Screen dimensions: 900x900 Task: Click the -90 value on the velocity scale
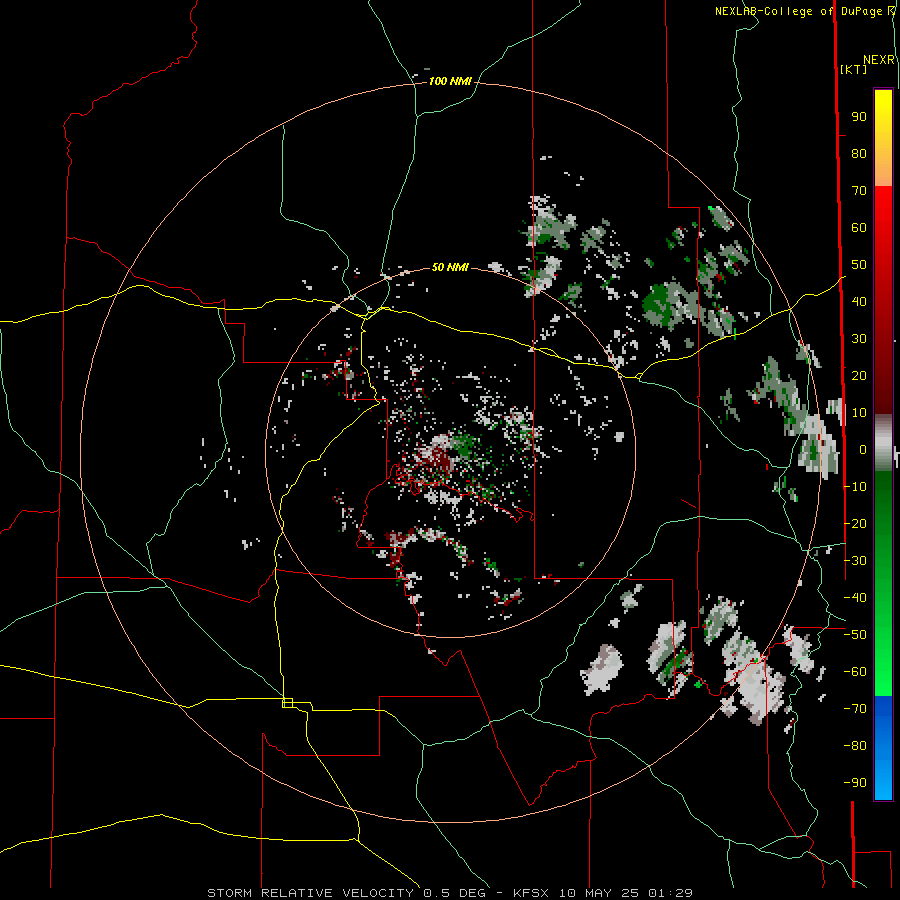click(855, 783)
